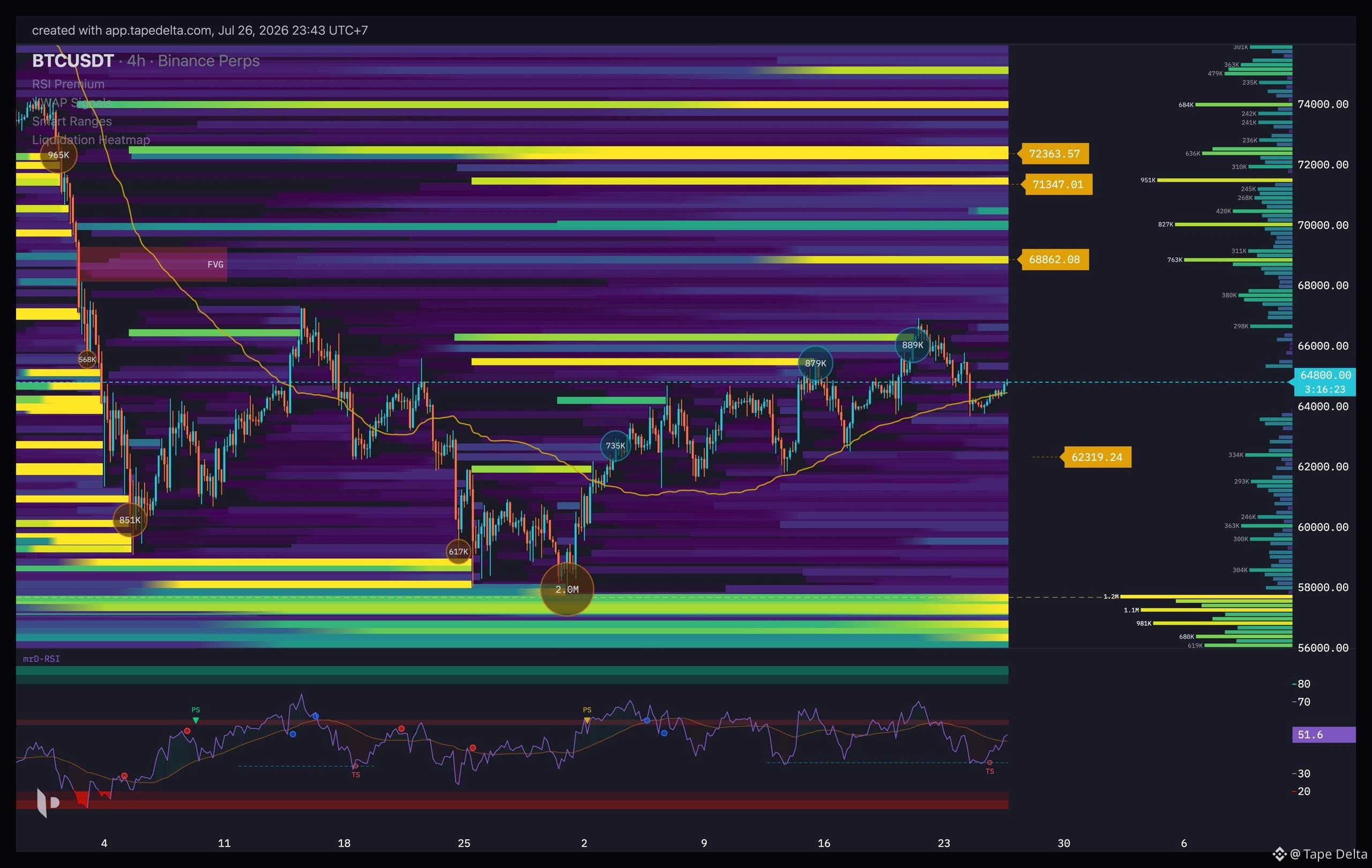The height and width of the screenshot is (868, 1372).
Task: Click the 827K volume profile label
Action: [1166, 225]
